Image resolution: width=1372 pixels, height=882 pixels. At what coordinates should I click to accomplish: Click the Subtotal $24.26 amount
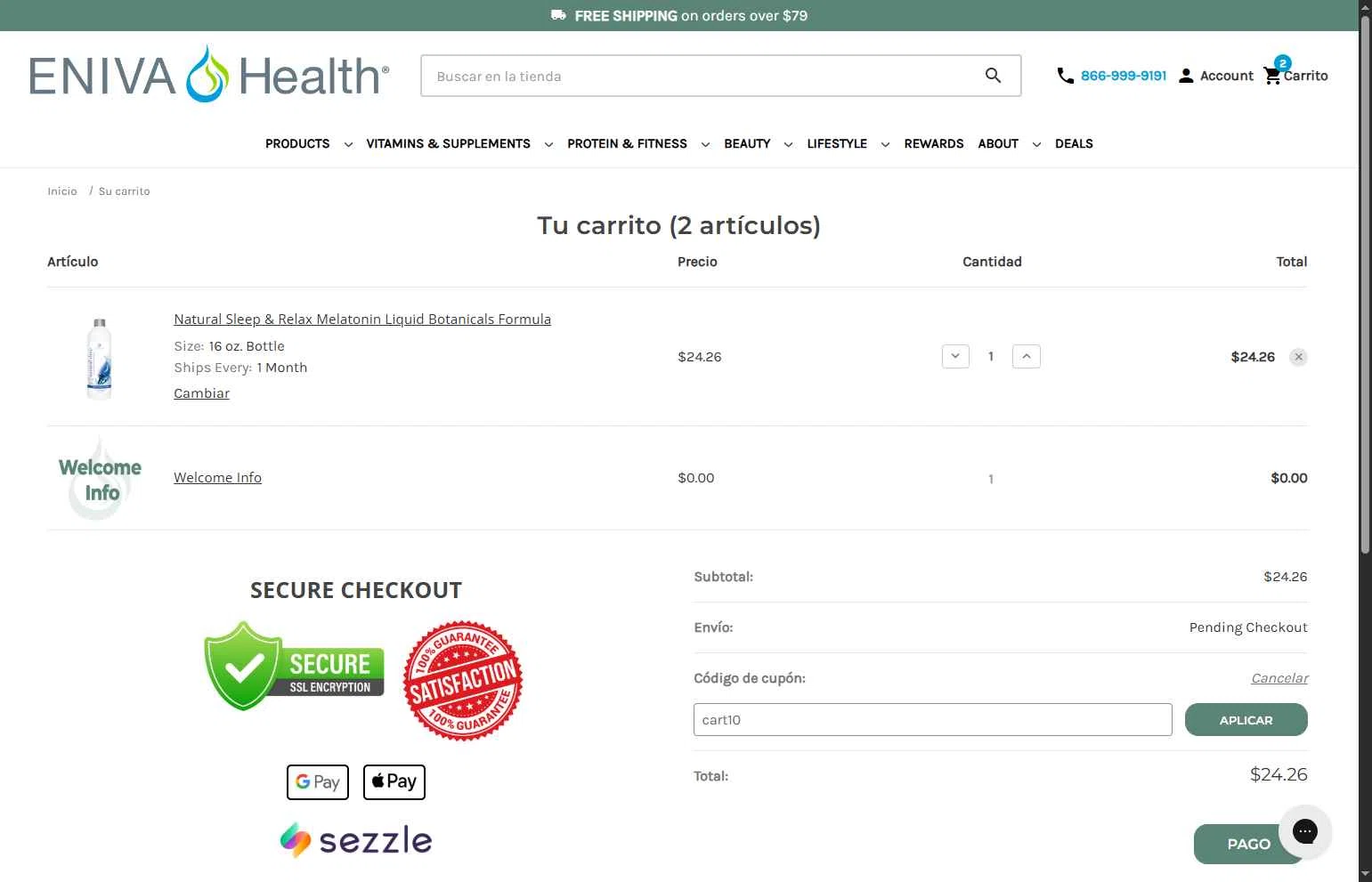coord(1286,577)
